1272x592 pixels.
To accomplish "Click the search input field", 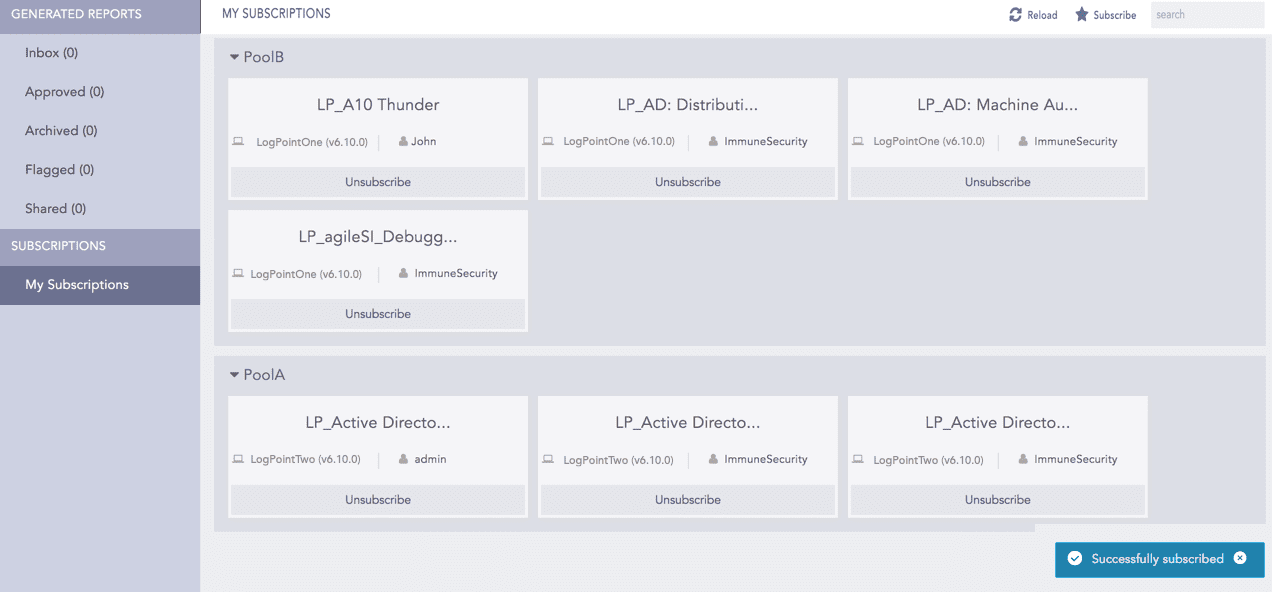I will click(x=1206, y=15).
